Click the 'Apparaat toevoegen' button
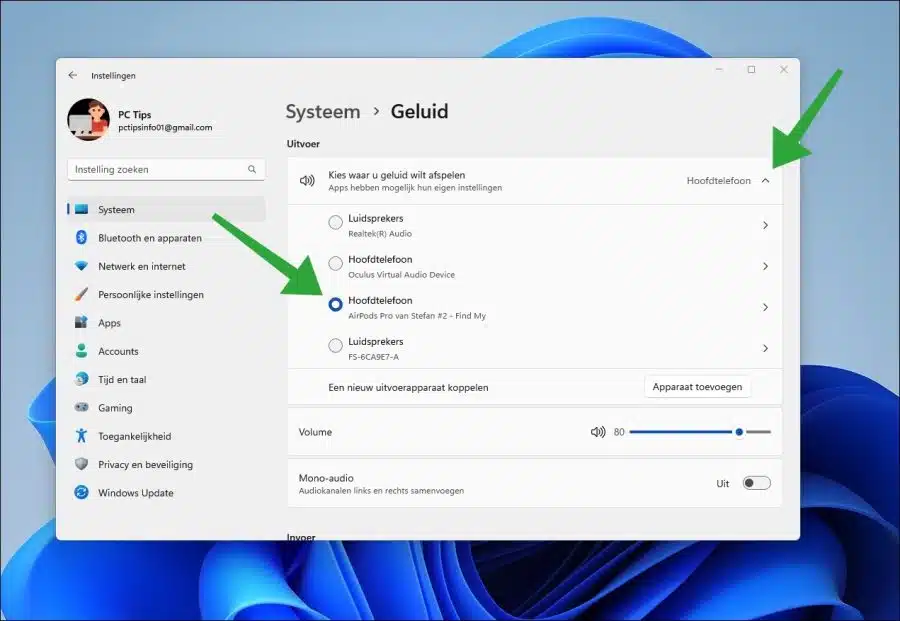 (697, 387)
